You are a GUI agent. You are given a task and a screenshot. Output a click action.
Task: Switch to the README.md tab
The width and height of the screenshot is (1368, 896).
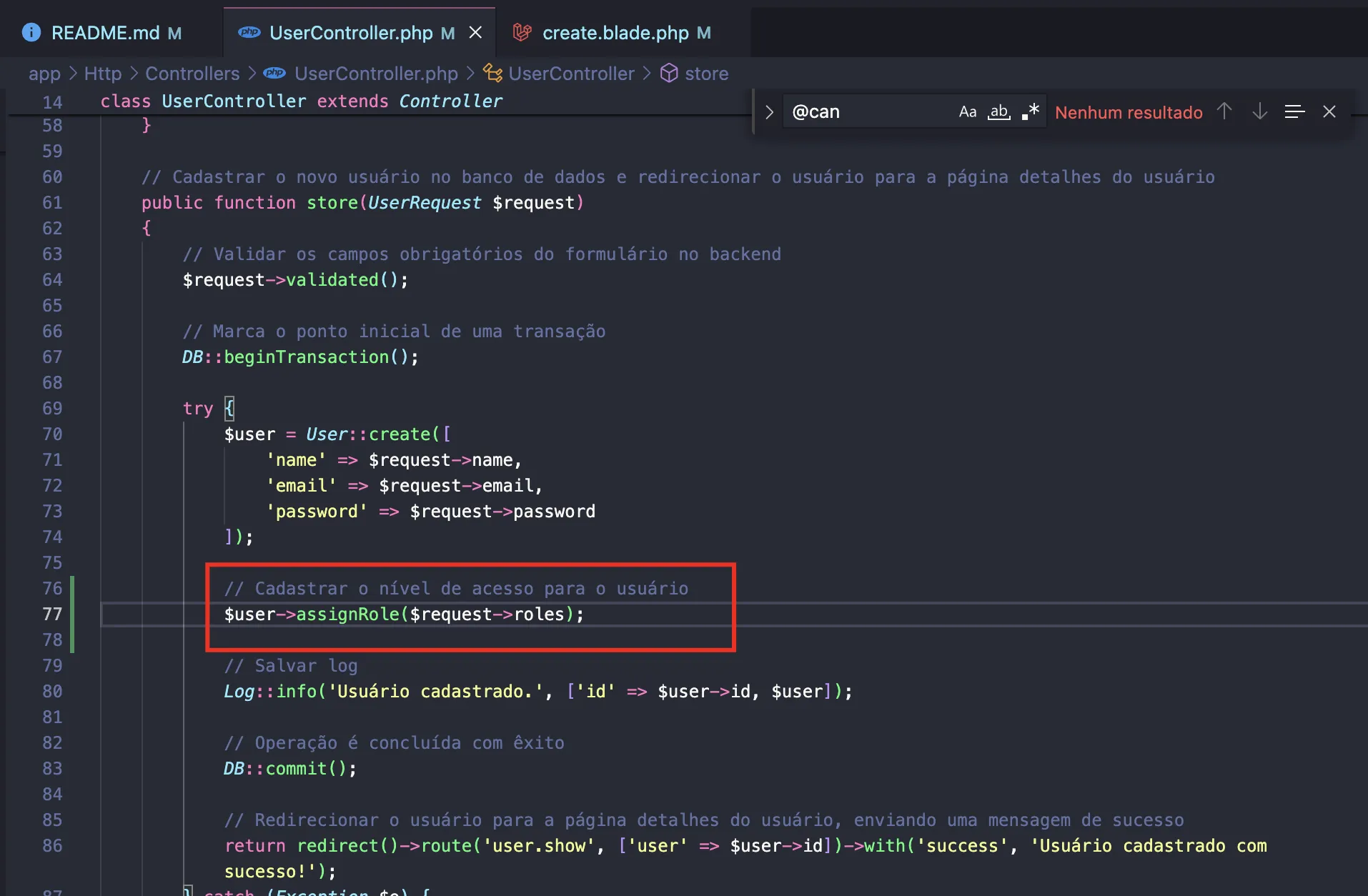105,33
